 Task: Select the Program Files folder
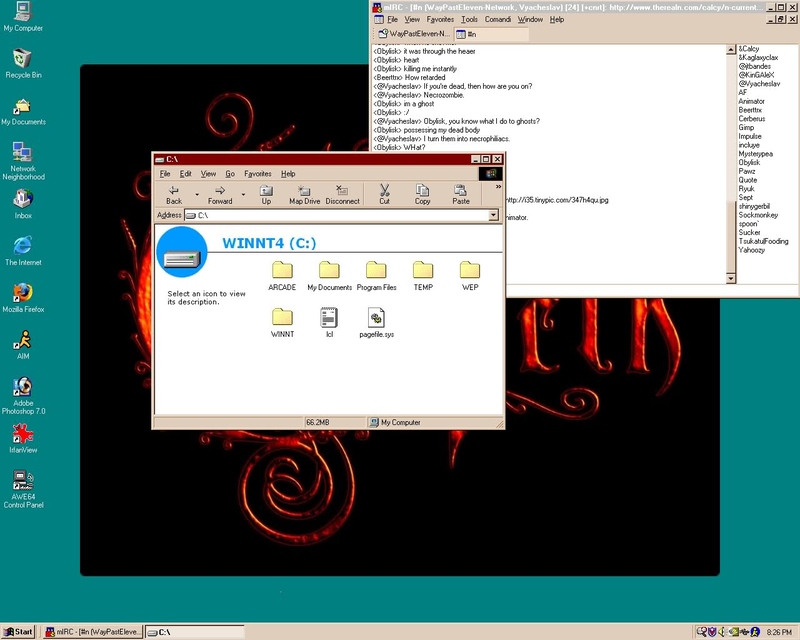click(x=377, y=276)
